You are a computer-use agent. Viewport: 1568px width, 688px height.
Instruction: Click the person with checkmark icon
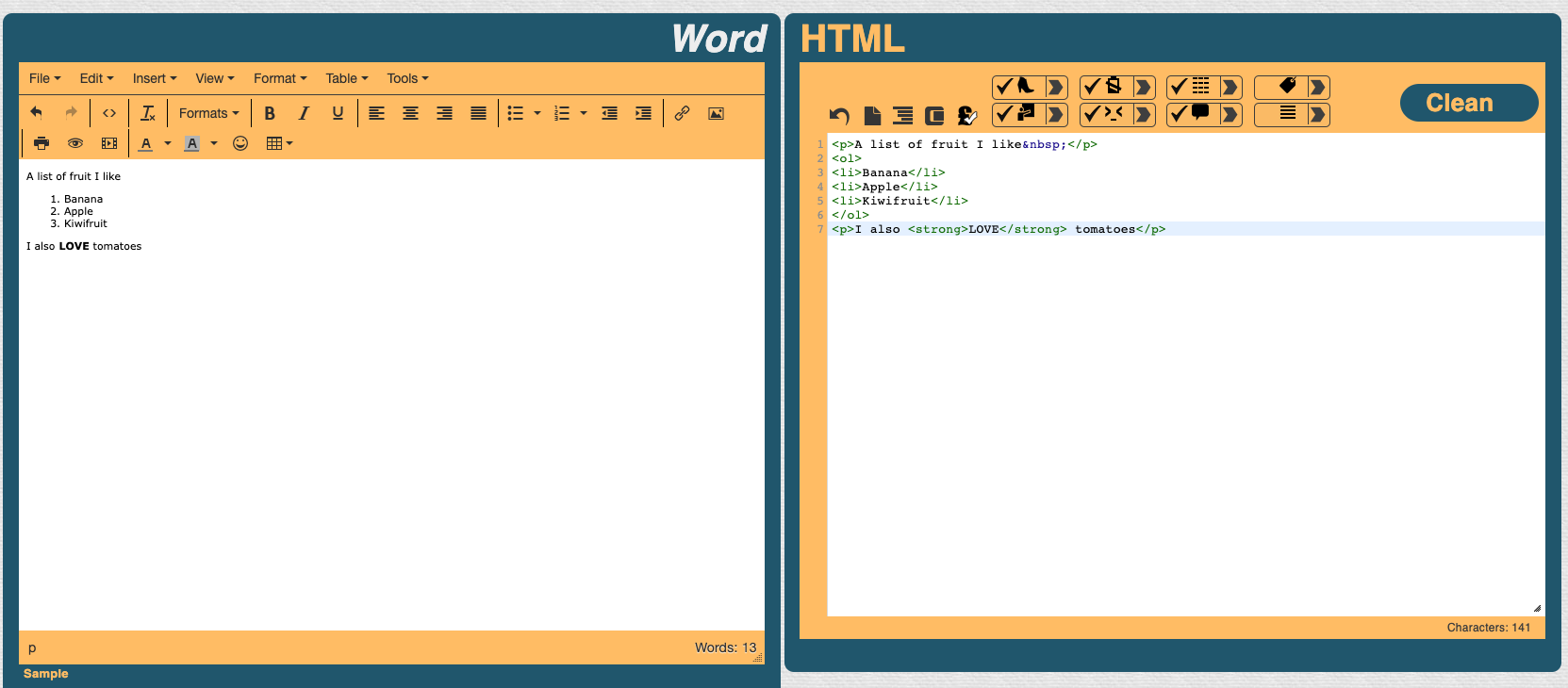[x=966, y=116]
